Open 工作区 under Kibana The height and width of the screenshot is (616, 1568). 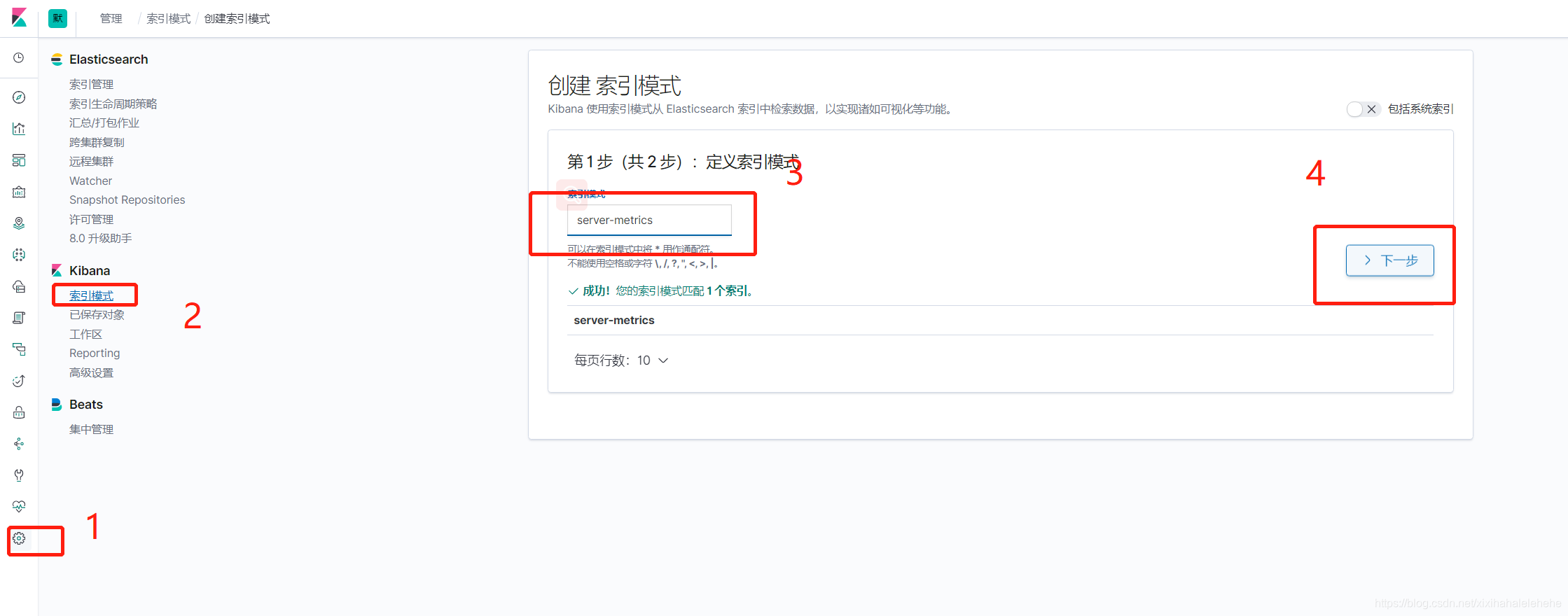click(85, 334)
